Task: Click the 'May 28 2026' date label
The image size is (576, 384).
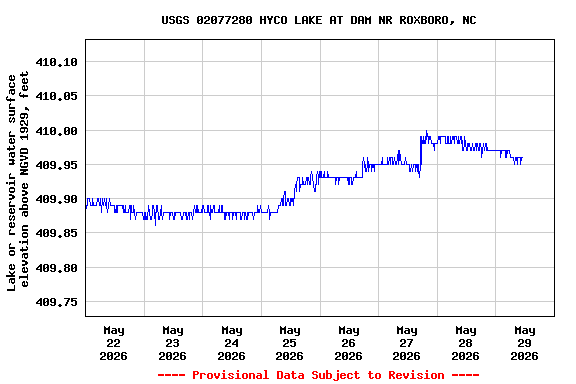Action: [x=465, y=343]
